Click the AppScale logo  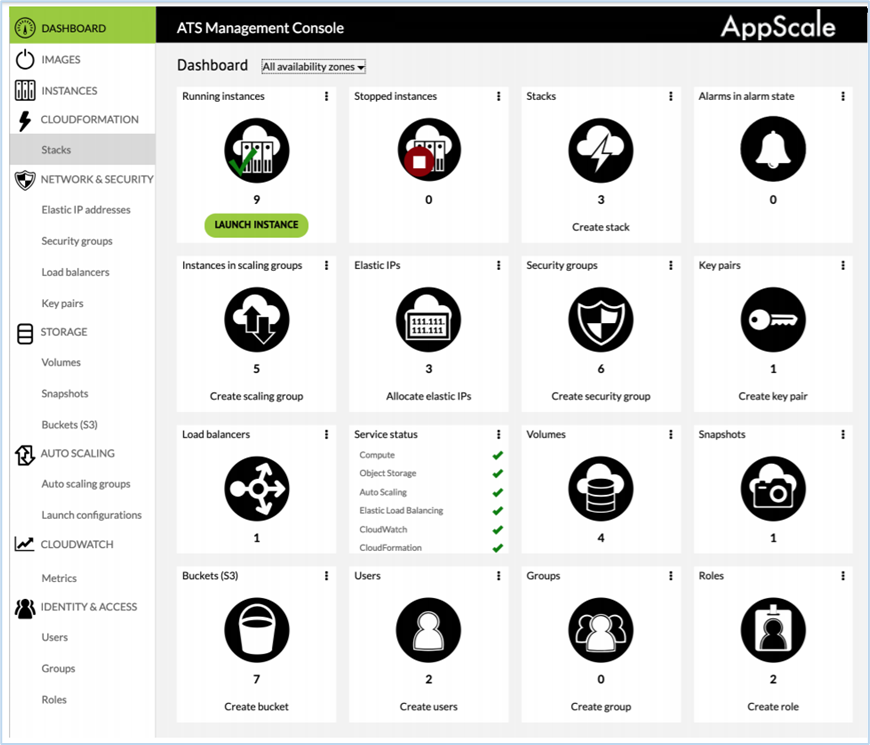[778, 26]
